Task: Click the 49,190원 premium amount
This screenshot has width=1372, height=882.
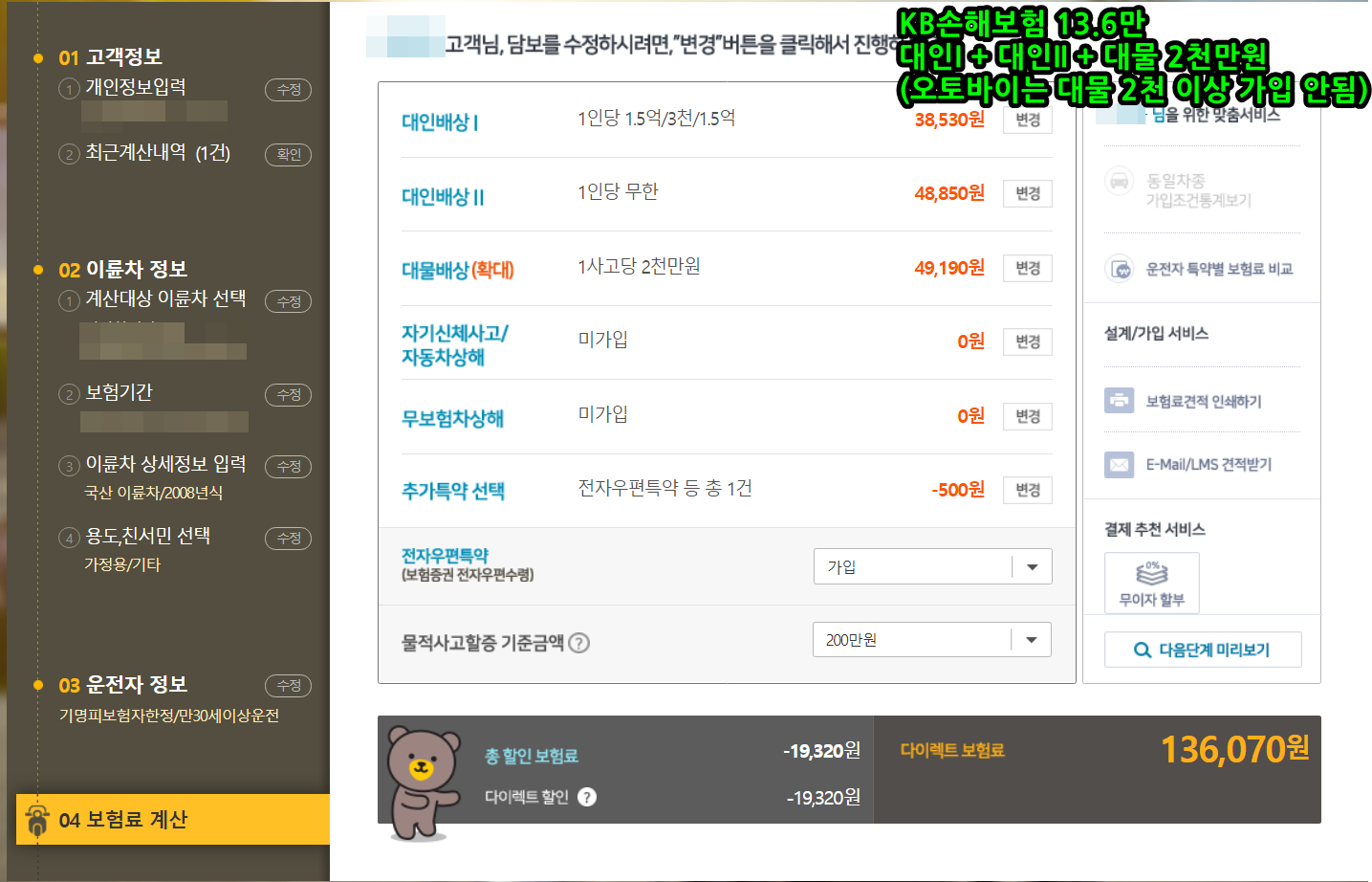Action: click(x=949, y=268)
